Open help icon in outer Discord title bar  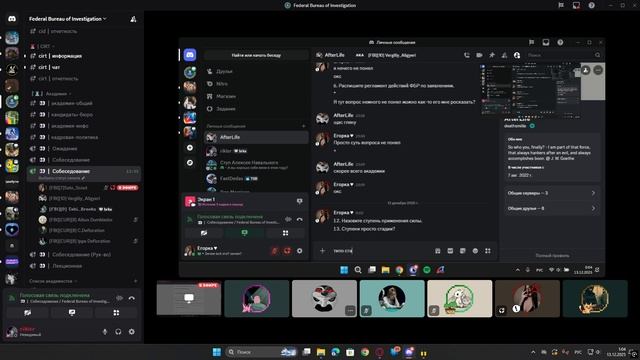click(591, 5)
